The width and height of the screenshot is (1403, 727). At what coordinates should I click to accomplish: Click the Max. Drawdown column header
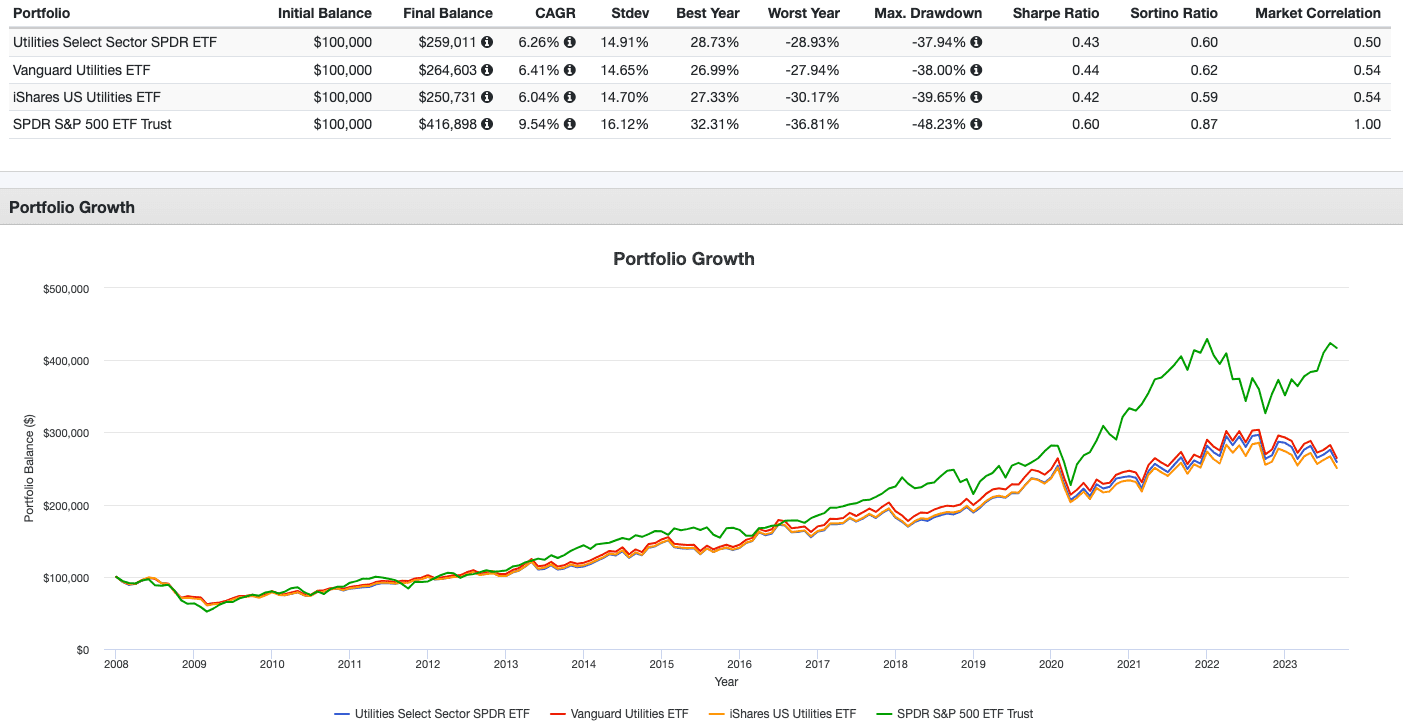(926, 14)
